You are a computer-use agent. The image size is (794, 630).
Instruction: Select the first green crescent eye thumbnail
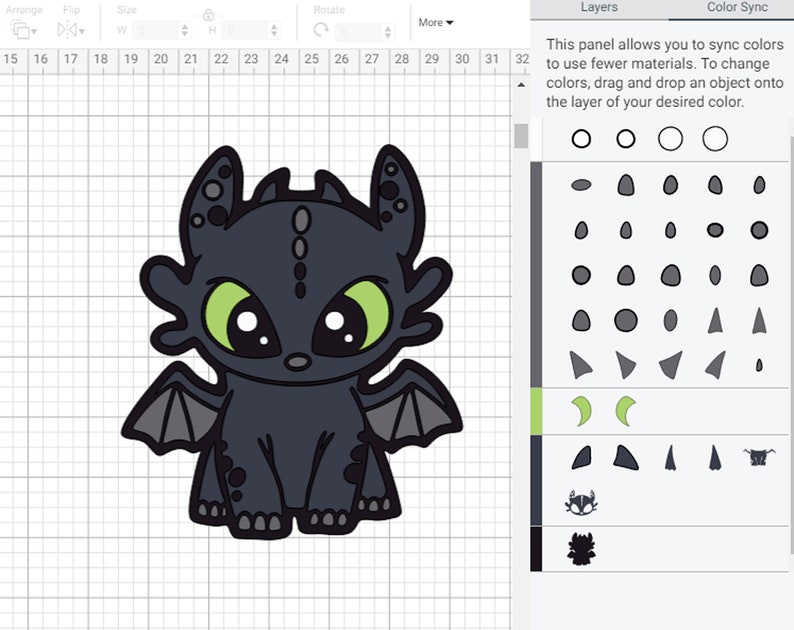point(581,411)
